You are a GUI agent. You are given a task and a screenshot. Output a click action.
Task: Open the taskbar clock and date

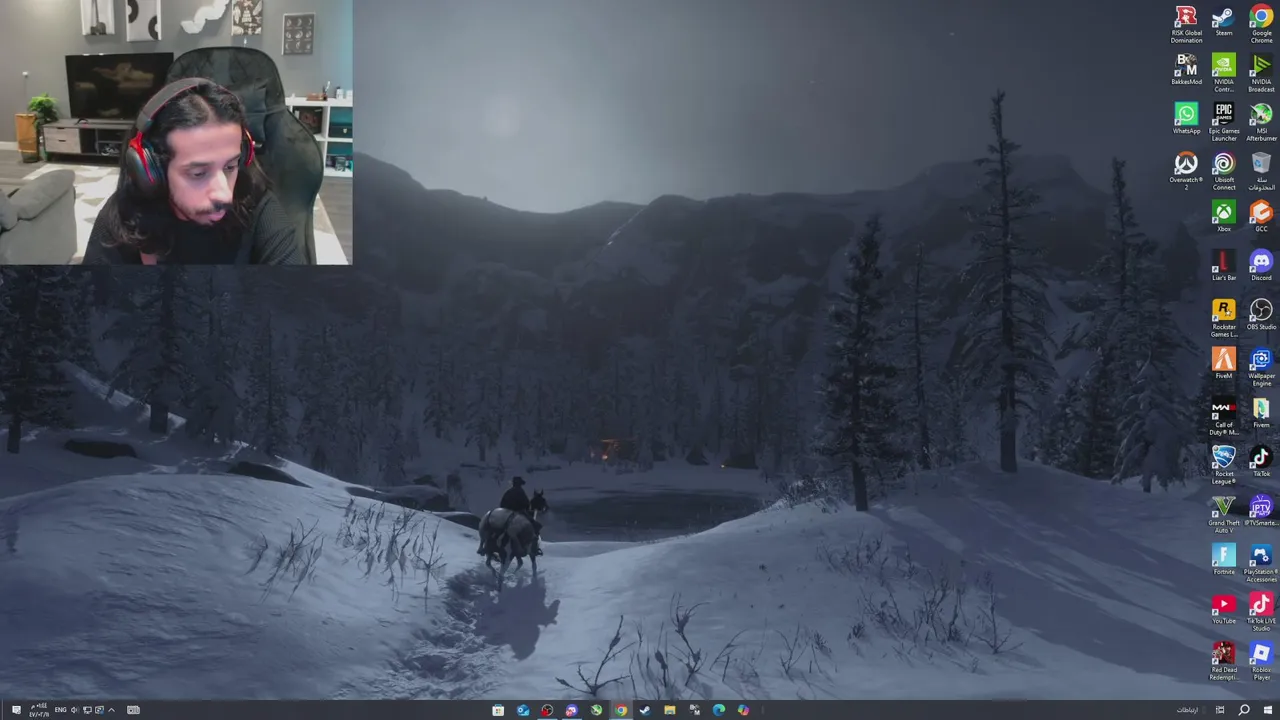coord(39,710)
